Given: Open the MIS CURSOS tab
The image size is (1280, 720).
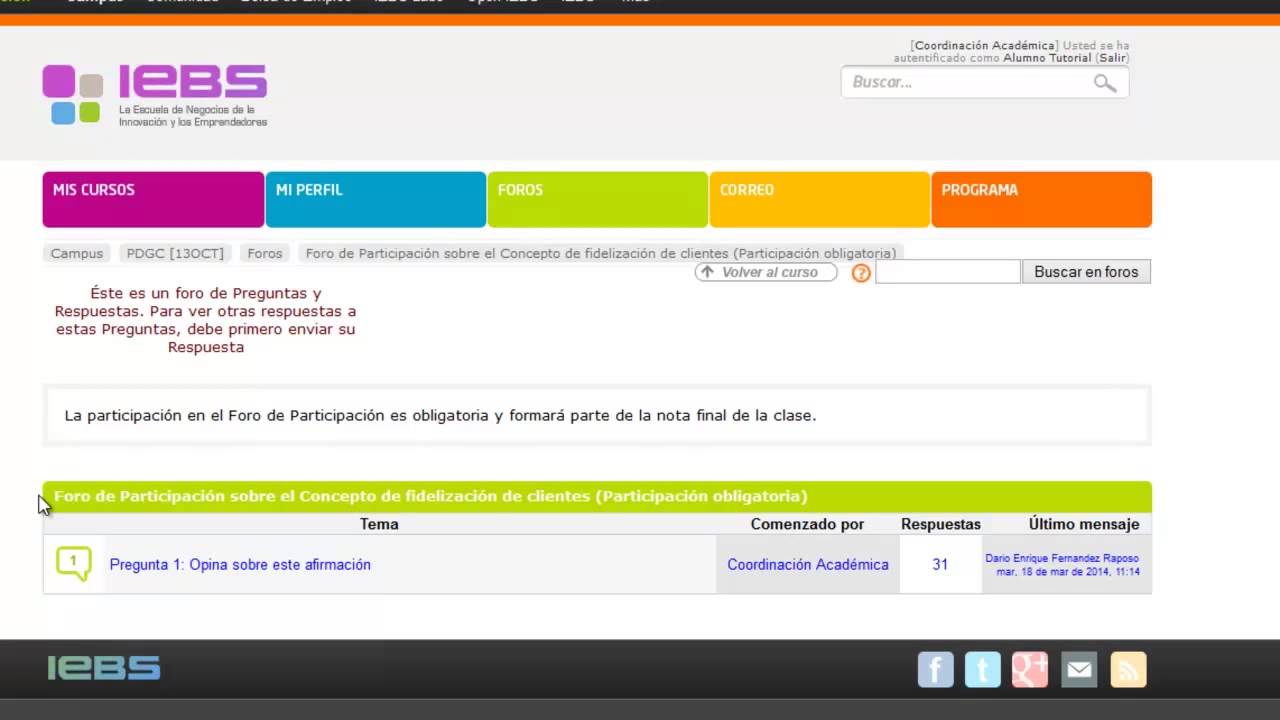Looking at the screenshot, I should [153, 199].
